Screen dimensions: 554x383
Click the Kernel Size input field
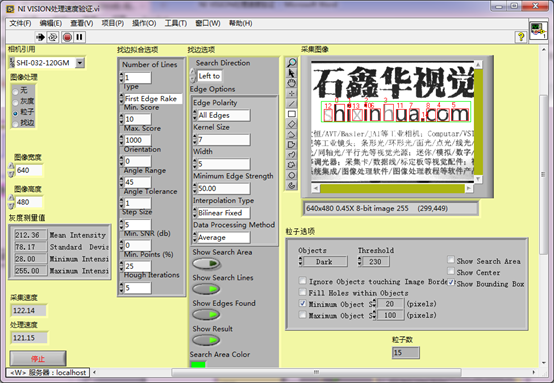[x=223, y=140]
